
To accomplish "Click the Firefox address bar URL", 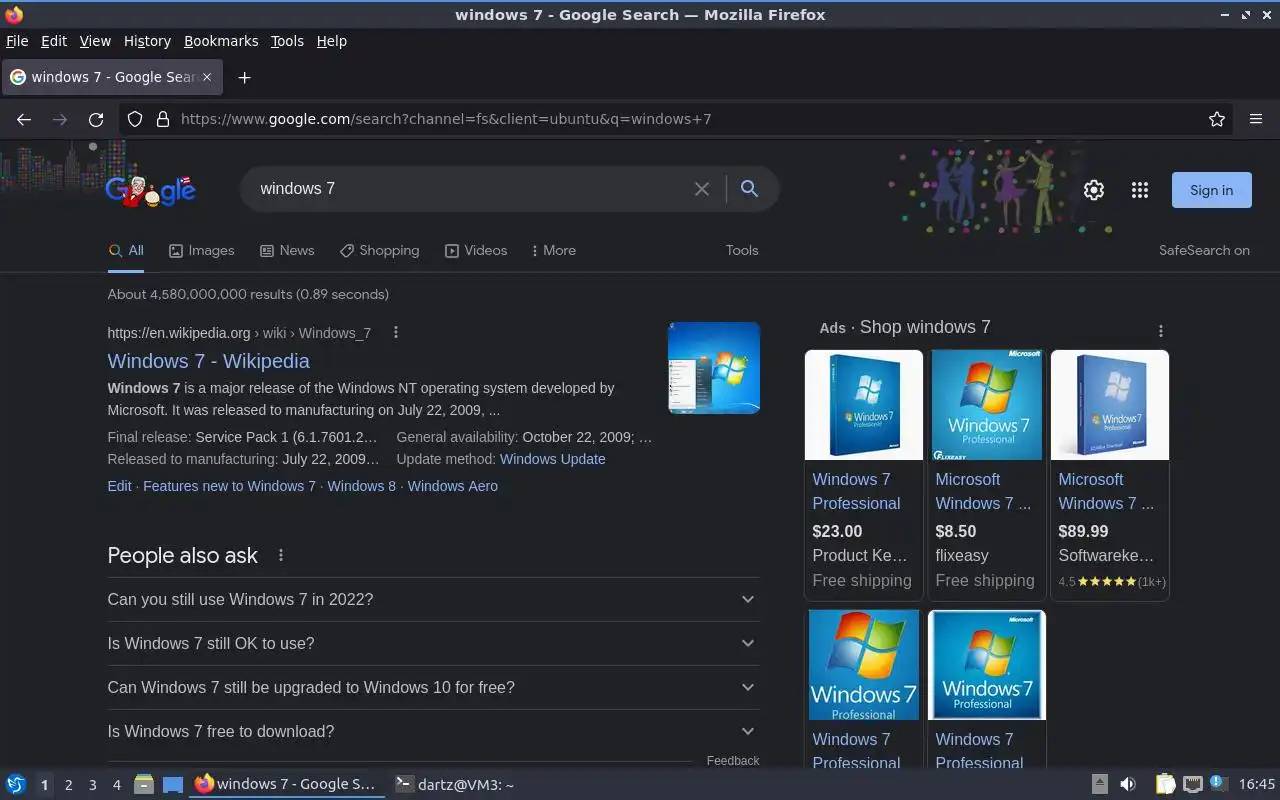I will click(x=446, y=119).
